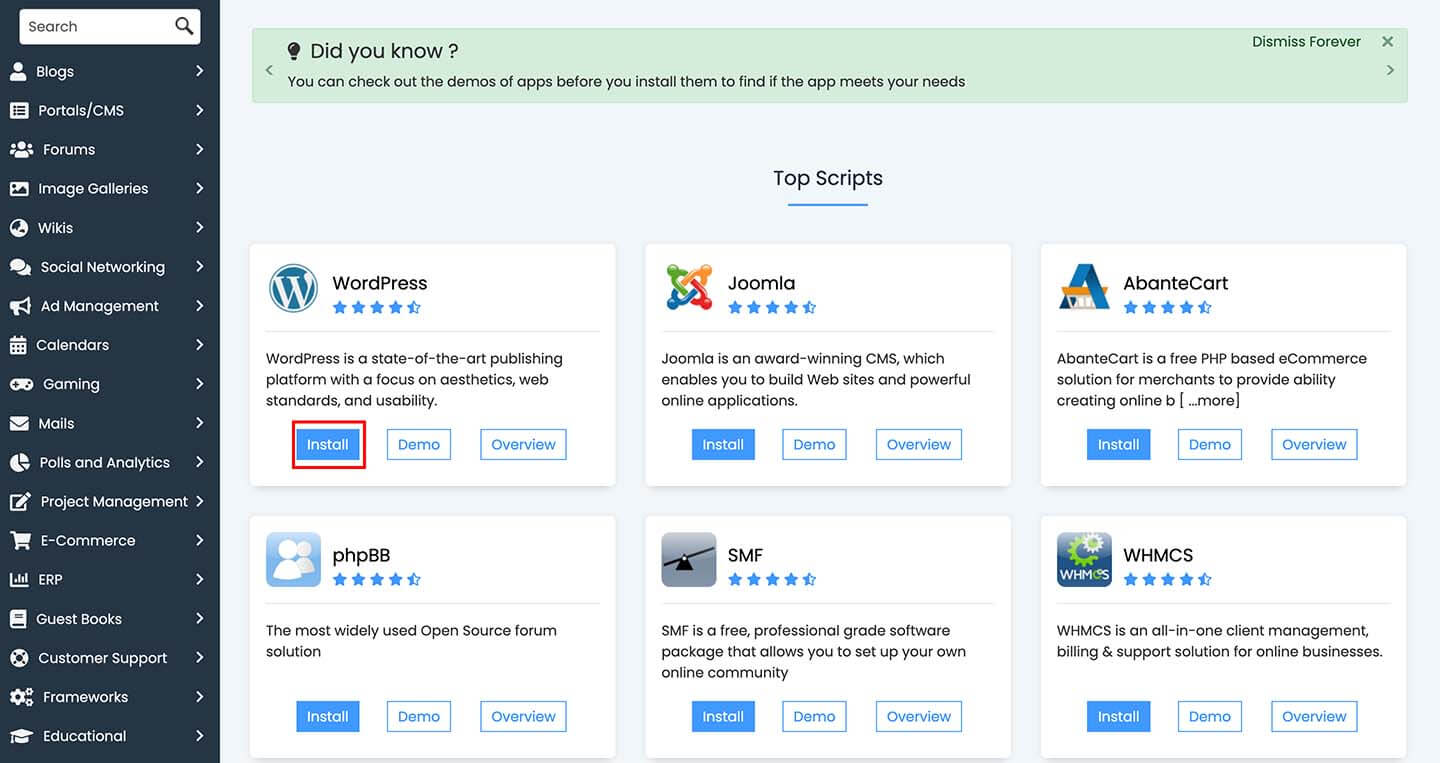Click the WordPress star rating
The image size is (1440, 763).
[x=377, y=308]
